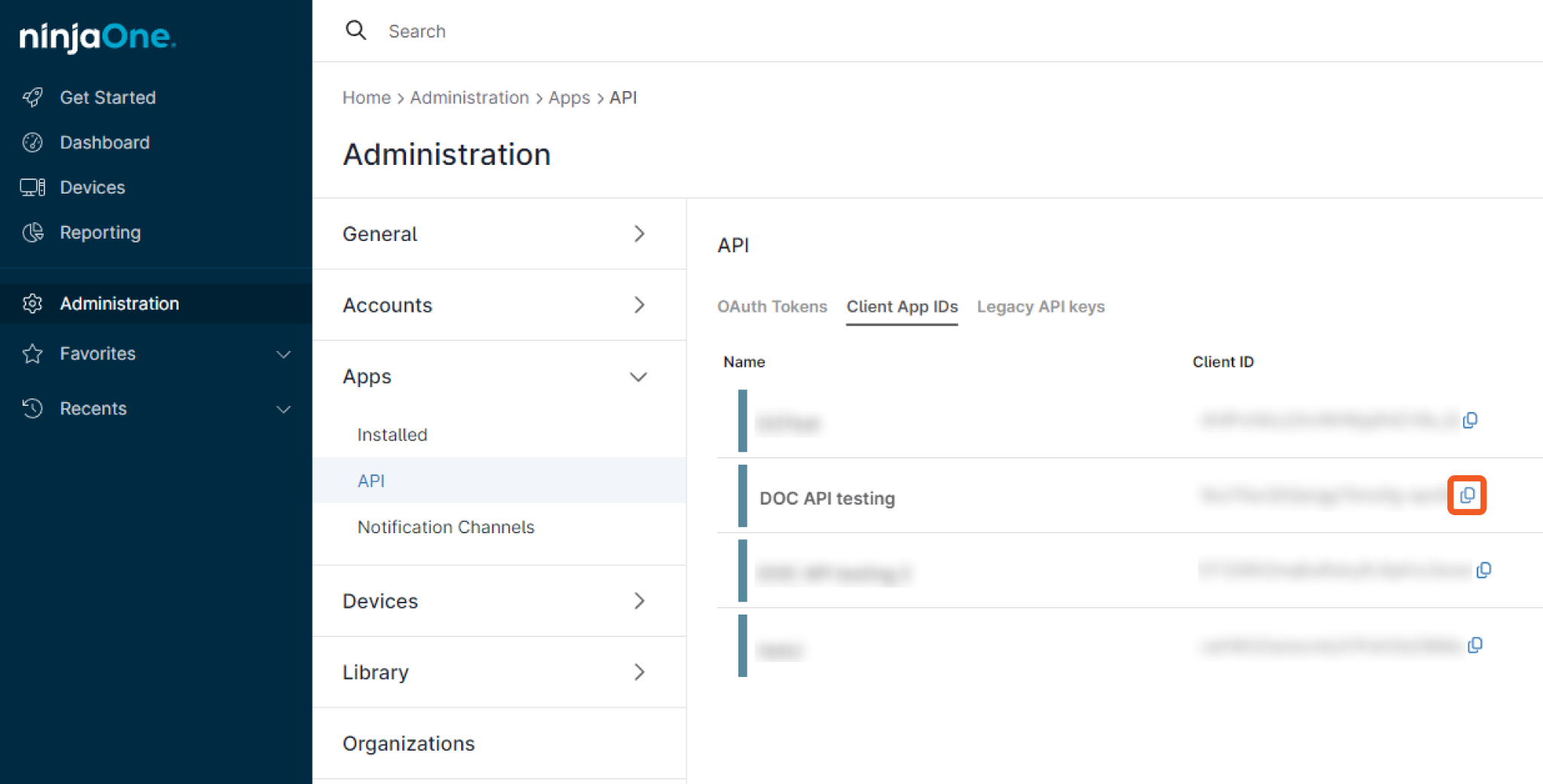Click the Devices monitor icon in sidebar
This screenshot has height=784, width=1543.
coord(32,188)
